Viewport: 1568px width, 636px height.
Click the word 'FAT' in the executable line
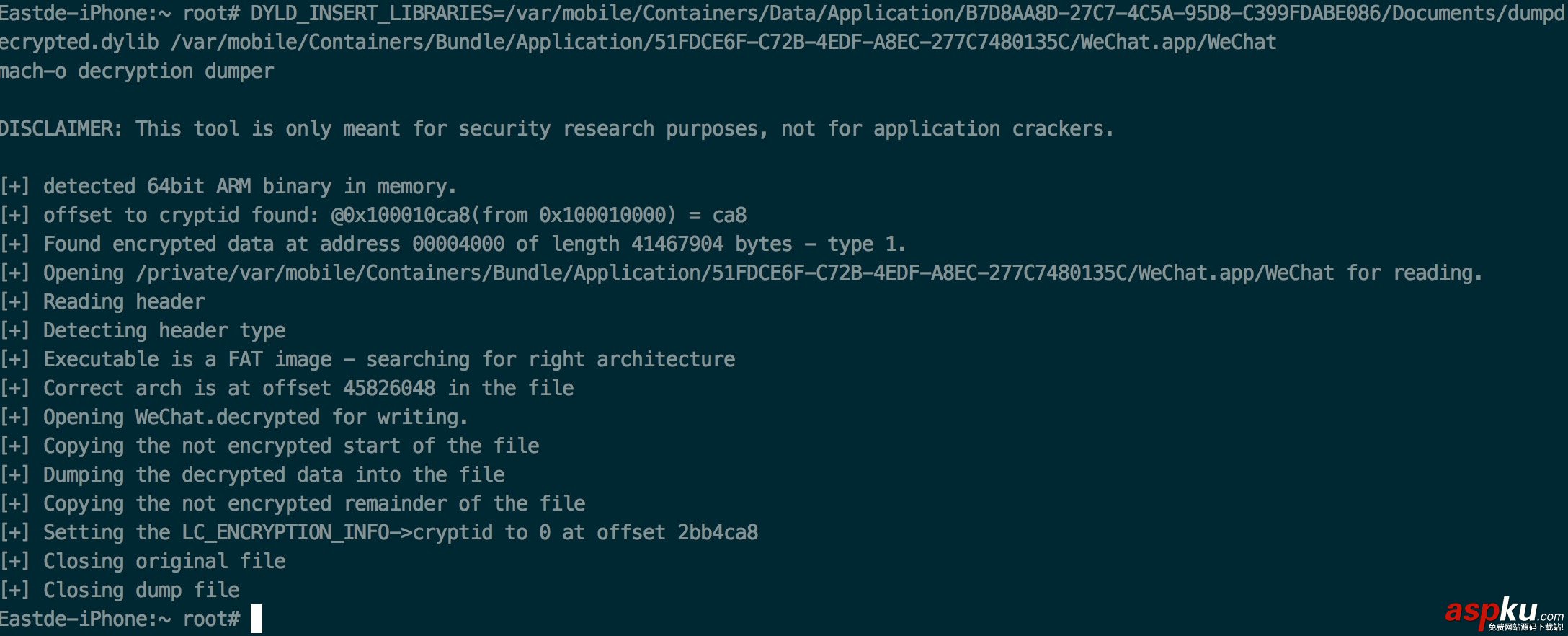click(245, 360)
